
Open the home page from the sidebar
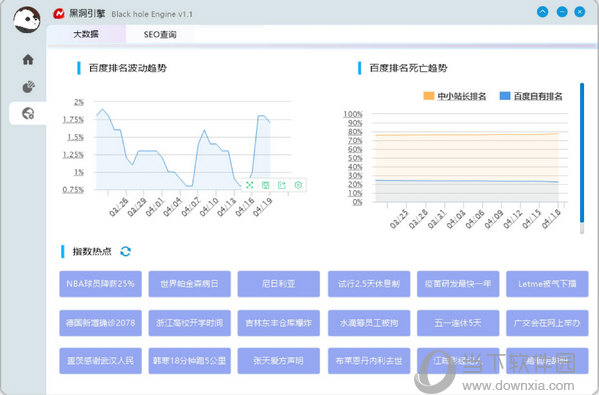coord(28,60)
